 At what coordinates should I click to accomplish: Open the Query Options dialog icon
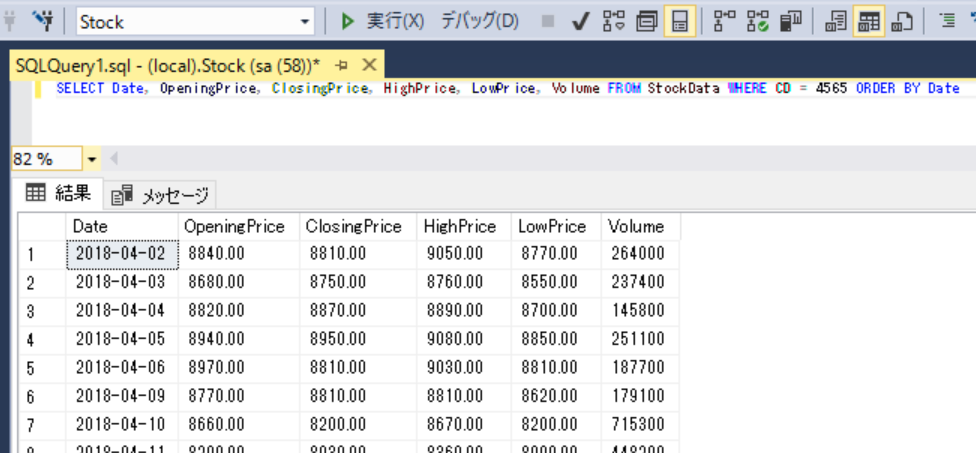coord(647,22)
